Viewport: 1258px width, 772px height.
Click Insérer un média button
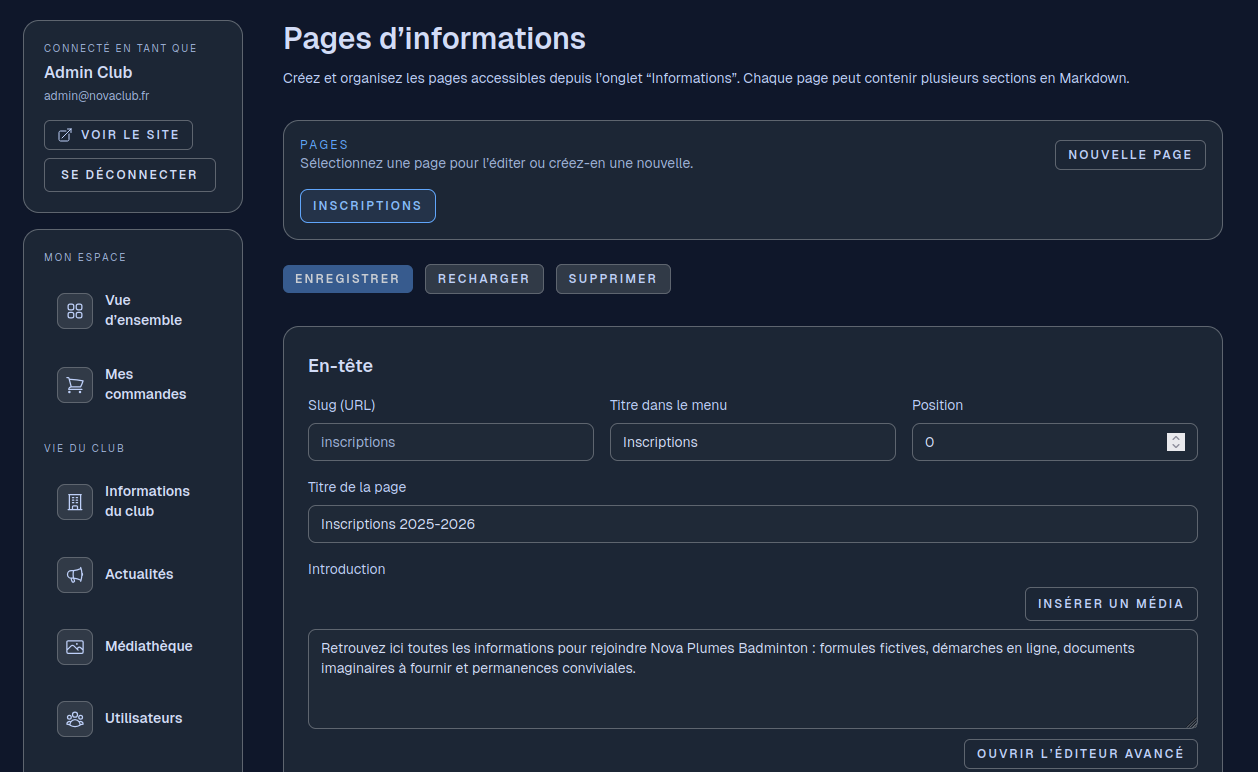click(1110, 604)
